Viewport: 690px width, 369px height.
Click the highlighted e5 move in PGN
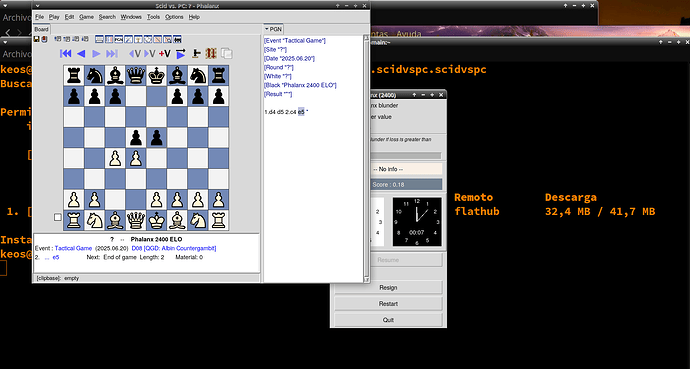click(301, 112)
